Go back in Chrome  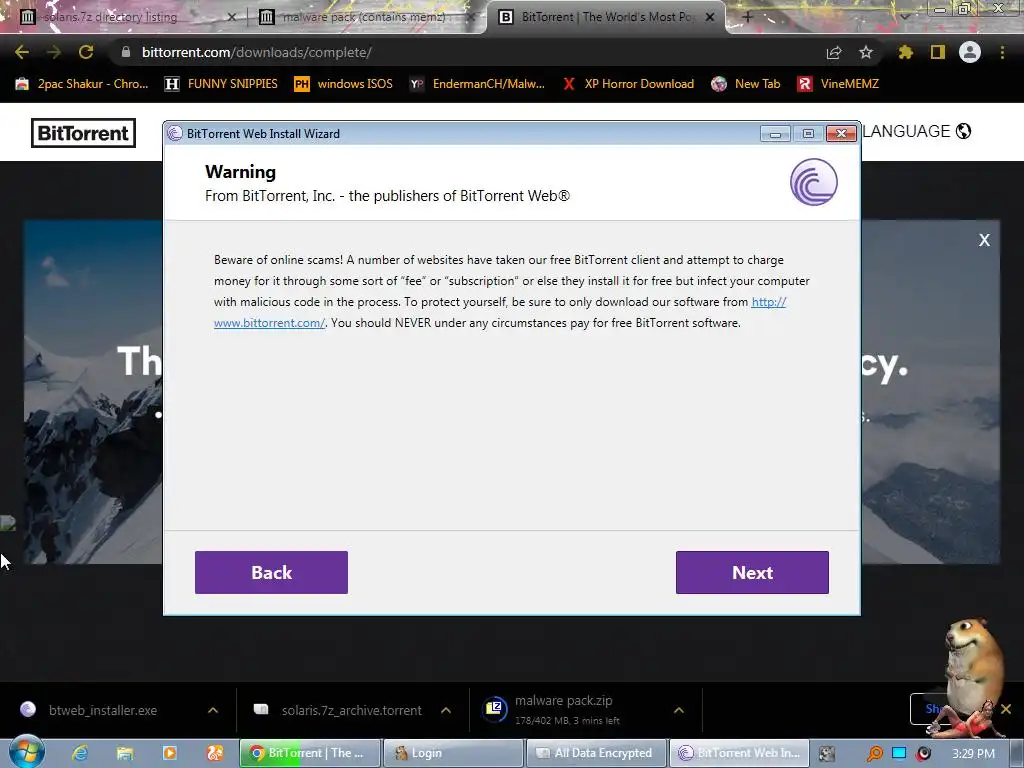click(22, 52)
